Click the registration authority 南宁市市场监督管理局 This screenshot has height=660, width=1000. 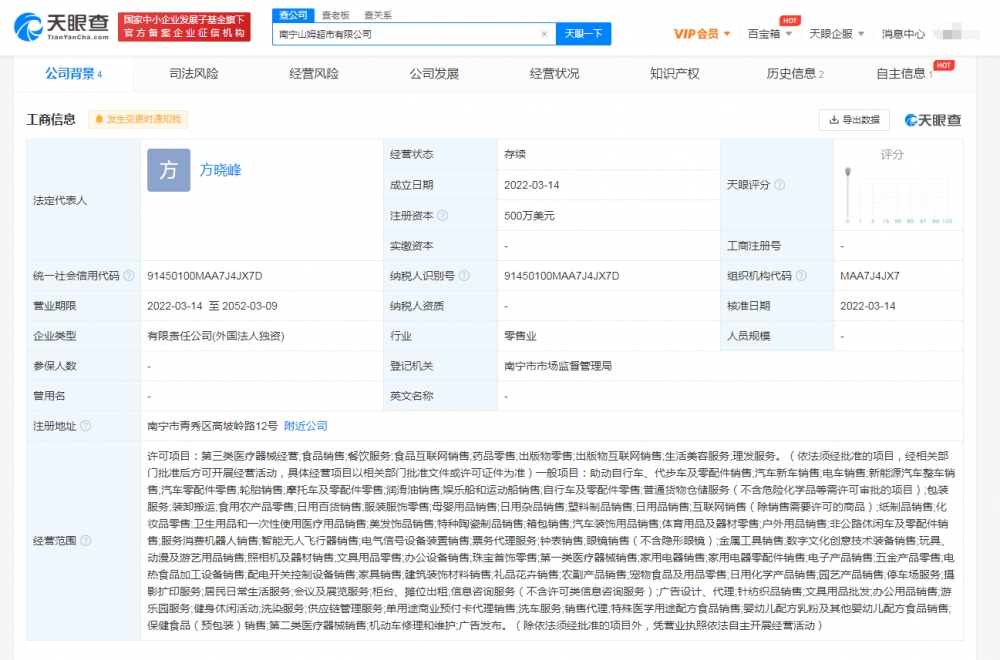pyautogui.click(x=558, y=366)
